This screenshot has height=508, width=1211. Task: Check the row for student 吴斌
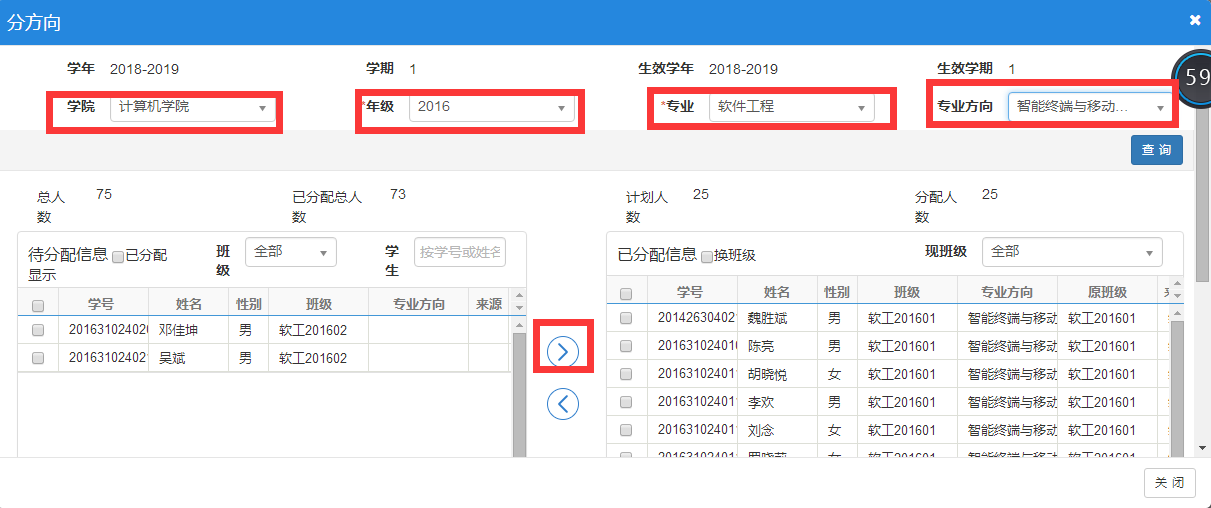pyautogui.click(x=38, y=358)
